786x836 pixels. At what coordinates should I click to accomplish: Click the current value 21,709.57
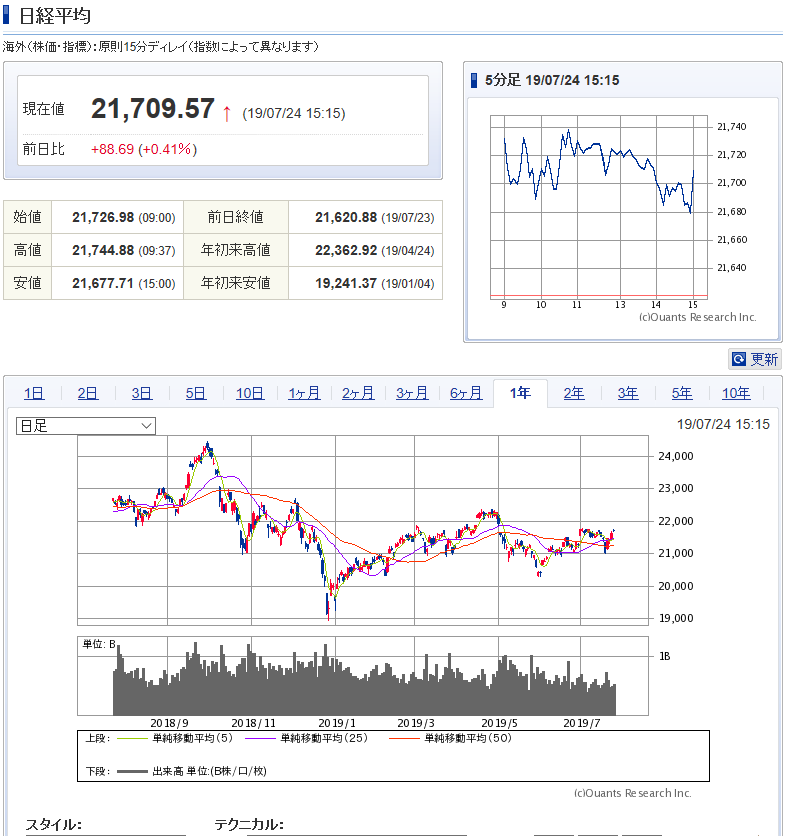point(153,109)
